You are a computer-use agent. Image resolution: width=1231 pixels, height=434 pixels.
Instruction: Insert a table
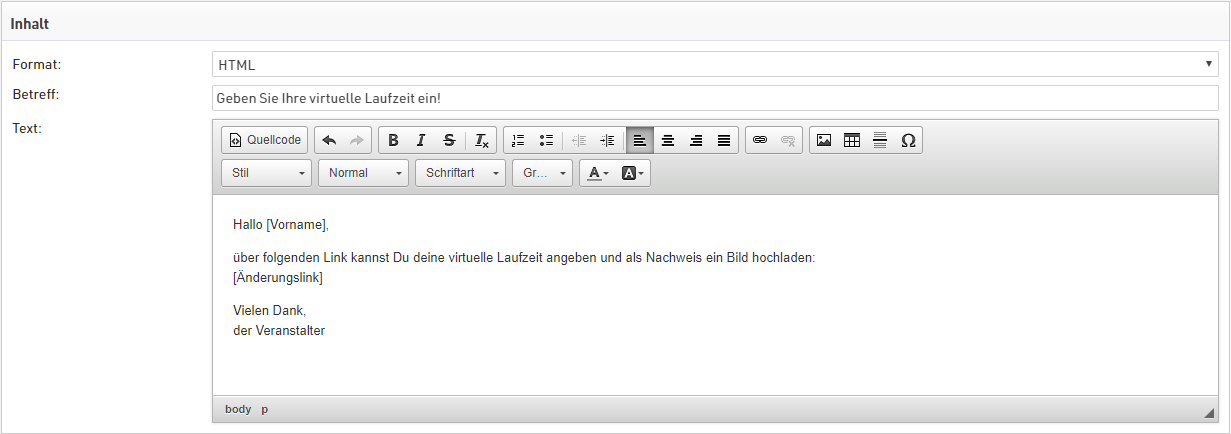coord(852,140)
